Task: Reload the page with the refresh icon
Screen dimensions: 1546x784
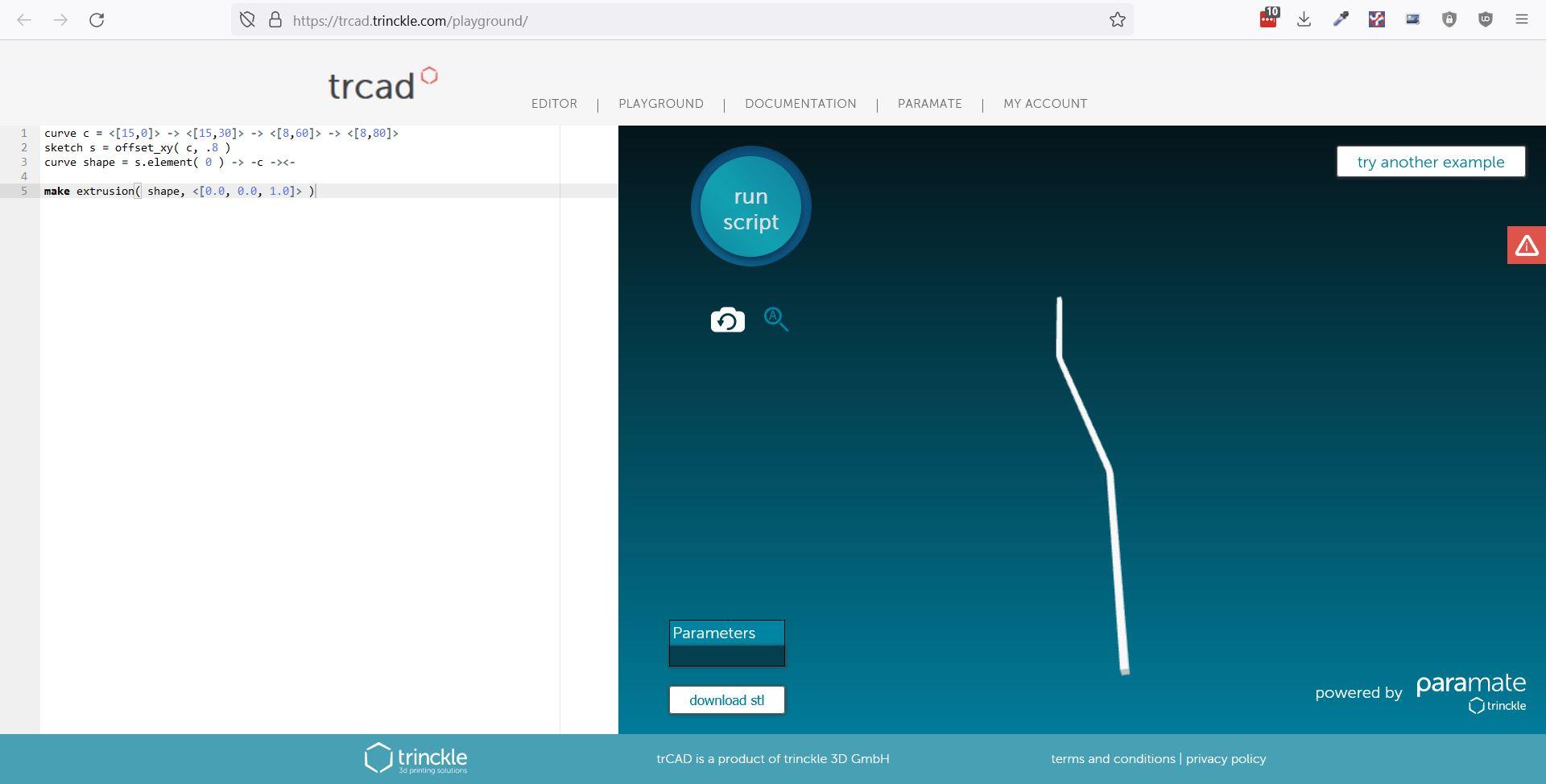Action: [x=97, y=19]
